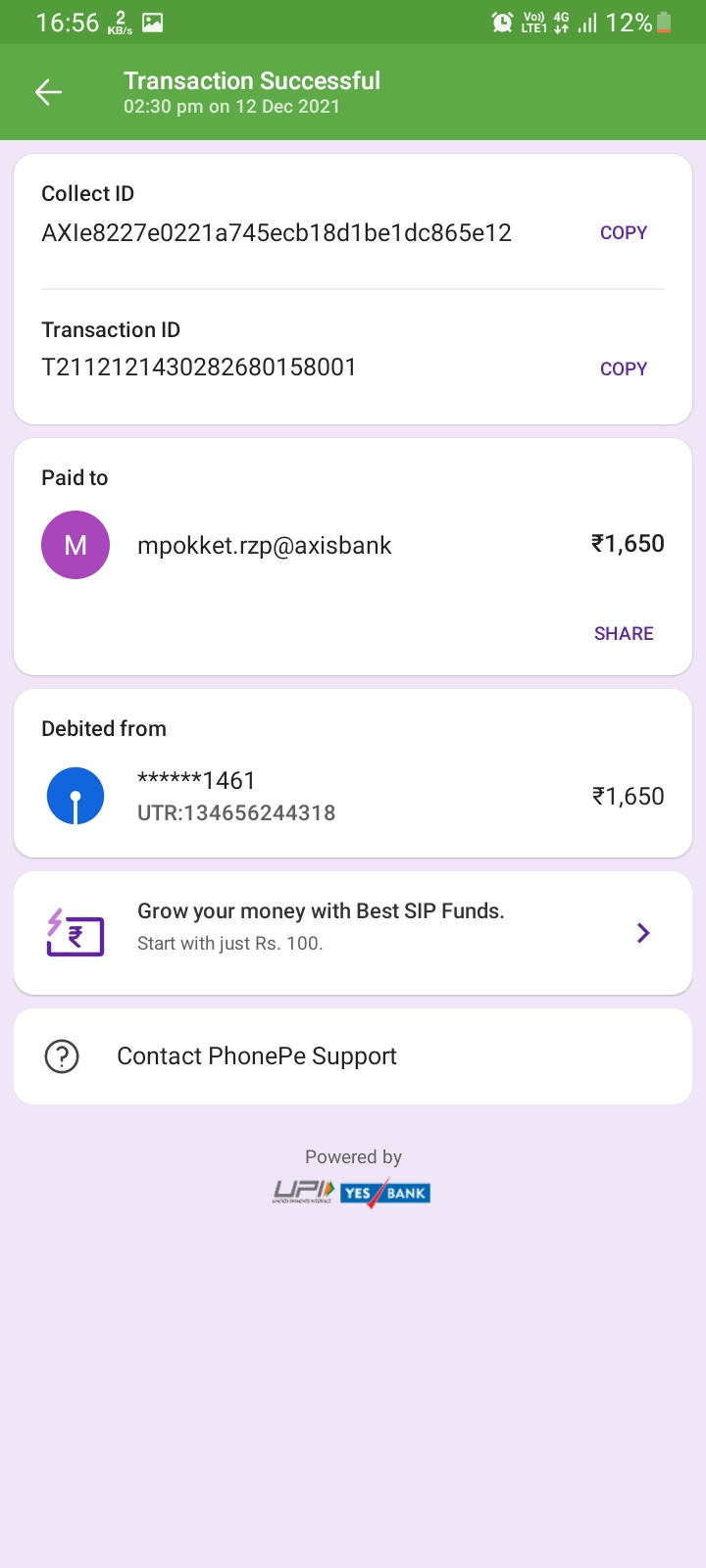
Task: Tap the Transaction Successful title
Action: [x=252, y=81]
